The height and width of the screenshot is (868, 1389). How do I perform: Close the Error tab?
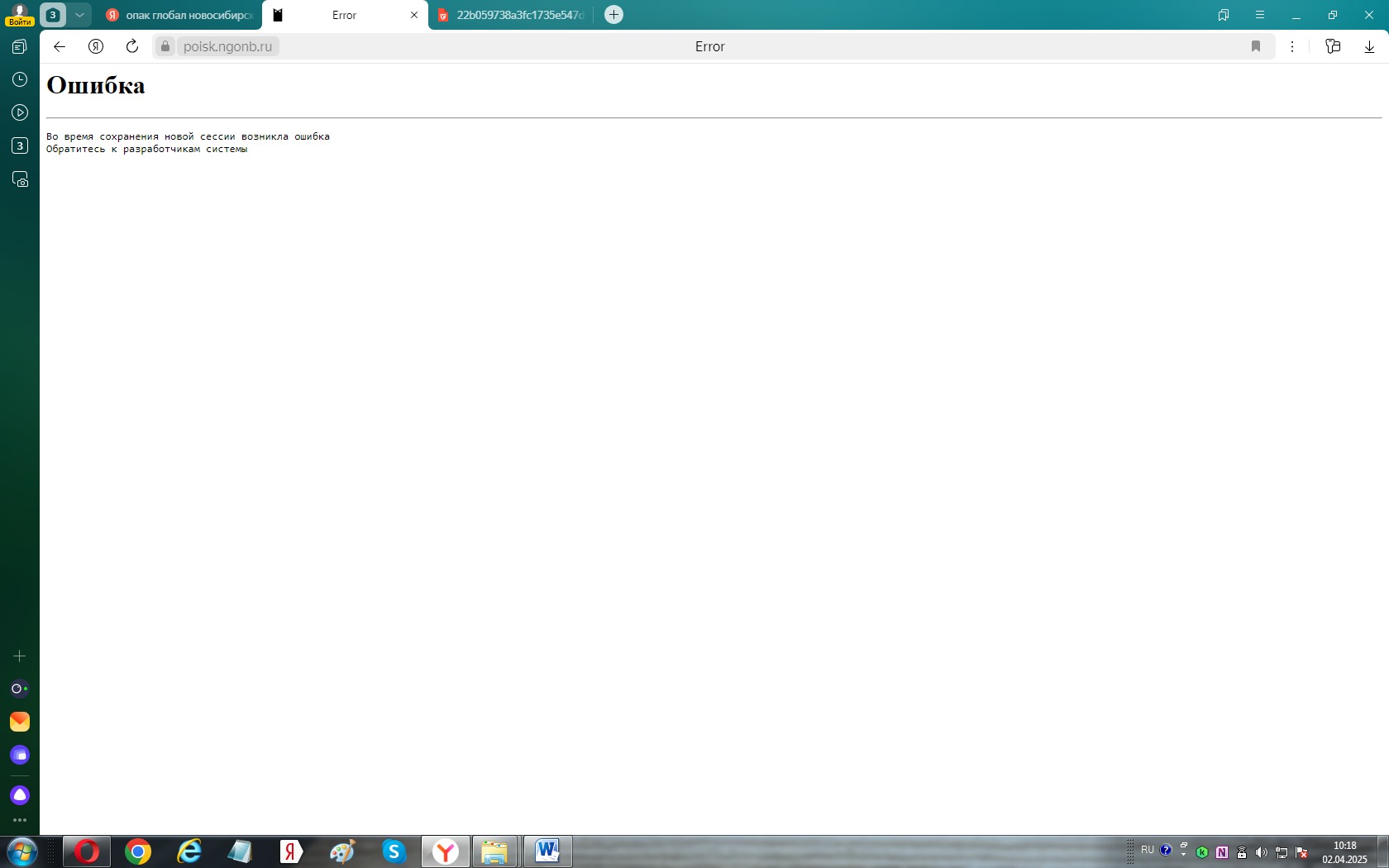point(414,15)
